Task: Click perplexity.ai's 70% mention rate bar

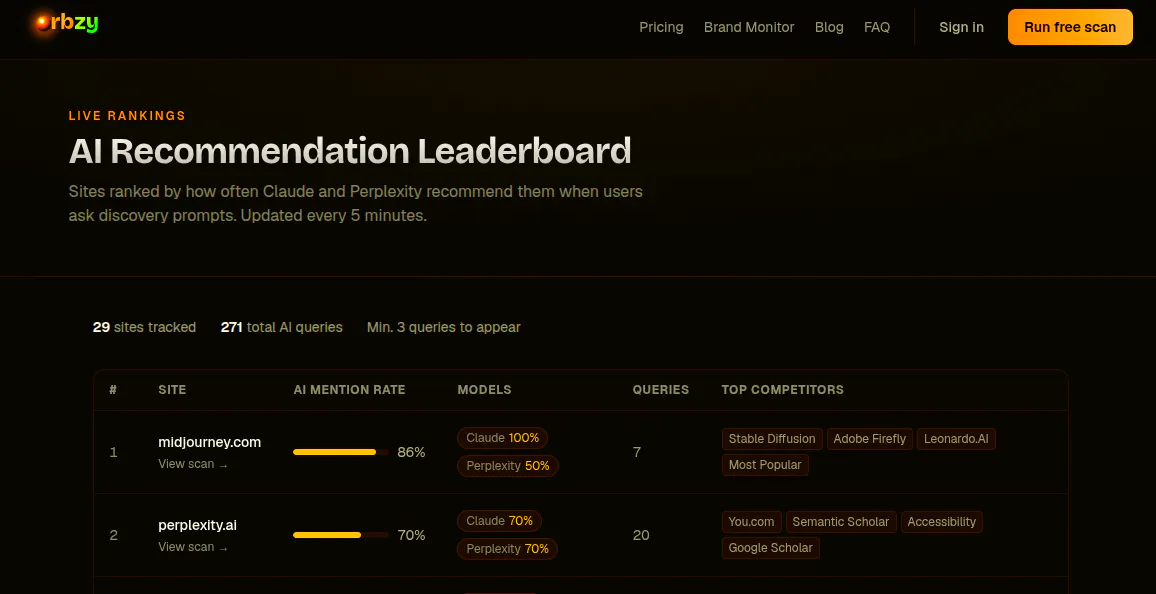Action: [341, 535]
